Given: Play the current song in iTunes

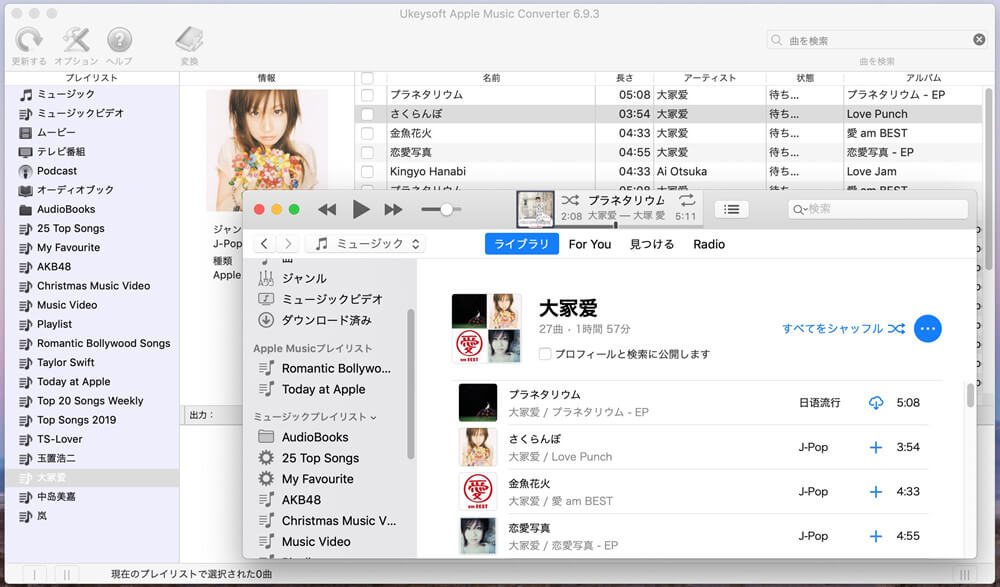Looking at the screenshot, I should (x=360, y=209).
